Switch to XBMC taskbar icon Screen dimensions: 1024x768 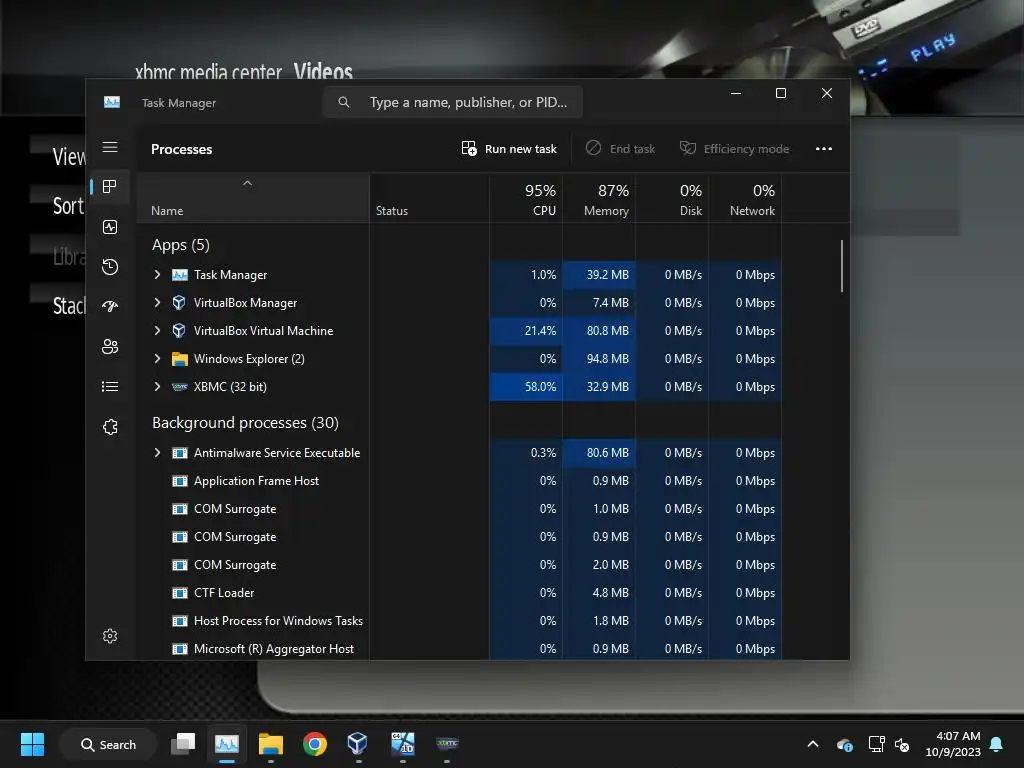point(447,743)
